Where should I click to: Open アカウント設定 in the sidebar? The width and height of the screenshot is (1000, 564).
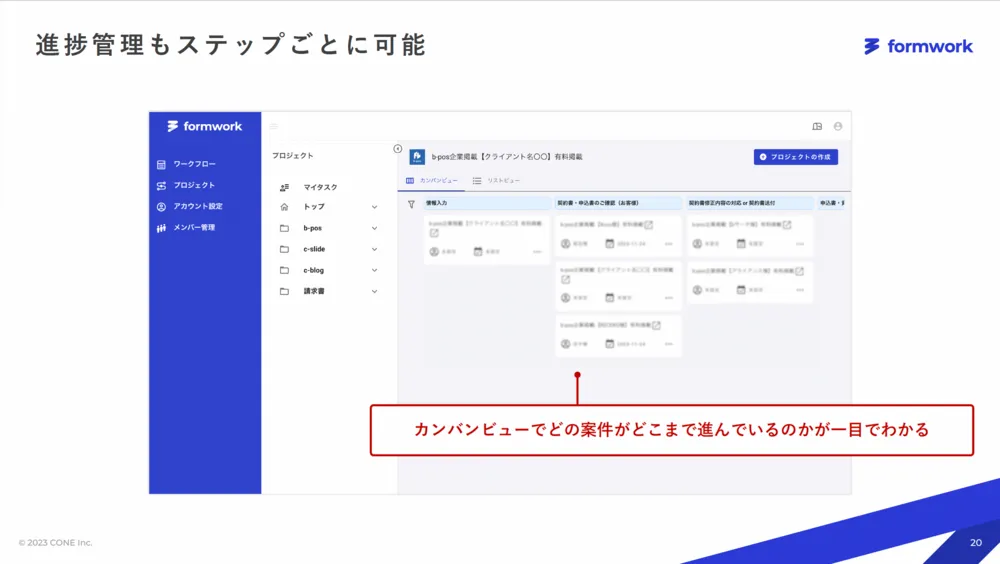[189, 206]
